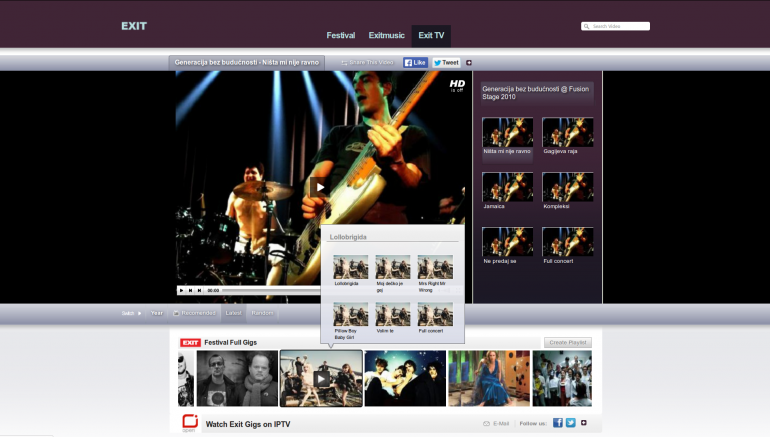Open the sidebar 'Full concert' thumbnail

[568, 242]
